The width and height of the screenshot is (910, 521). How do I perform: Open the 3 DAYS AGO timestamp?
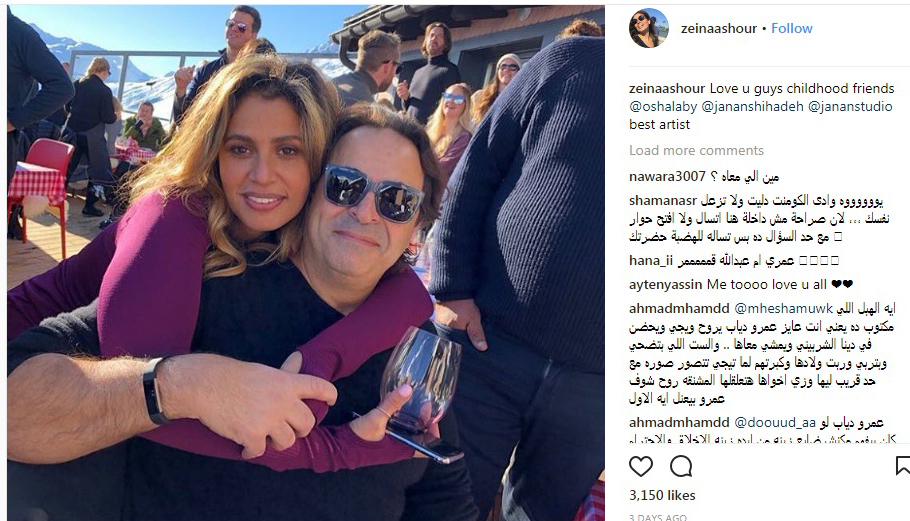click(x=658, y=517)
